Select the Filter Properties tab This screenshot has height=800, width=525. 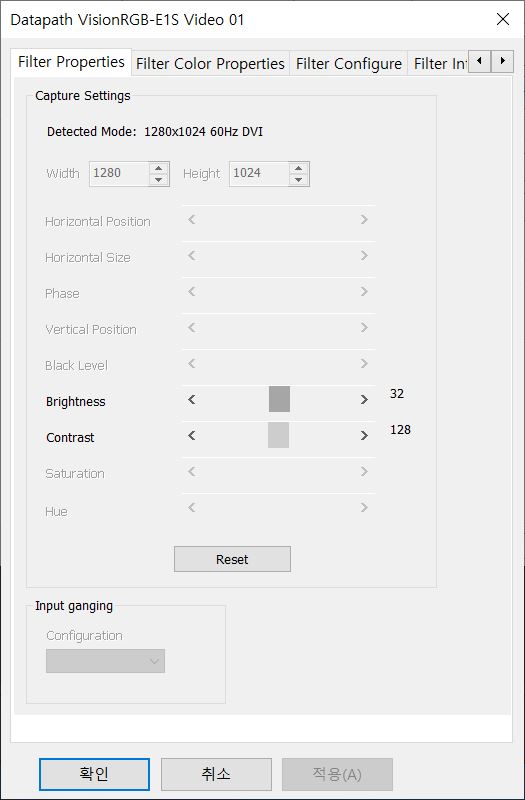click(x=71, y=62)
